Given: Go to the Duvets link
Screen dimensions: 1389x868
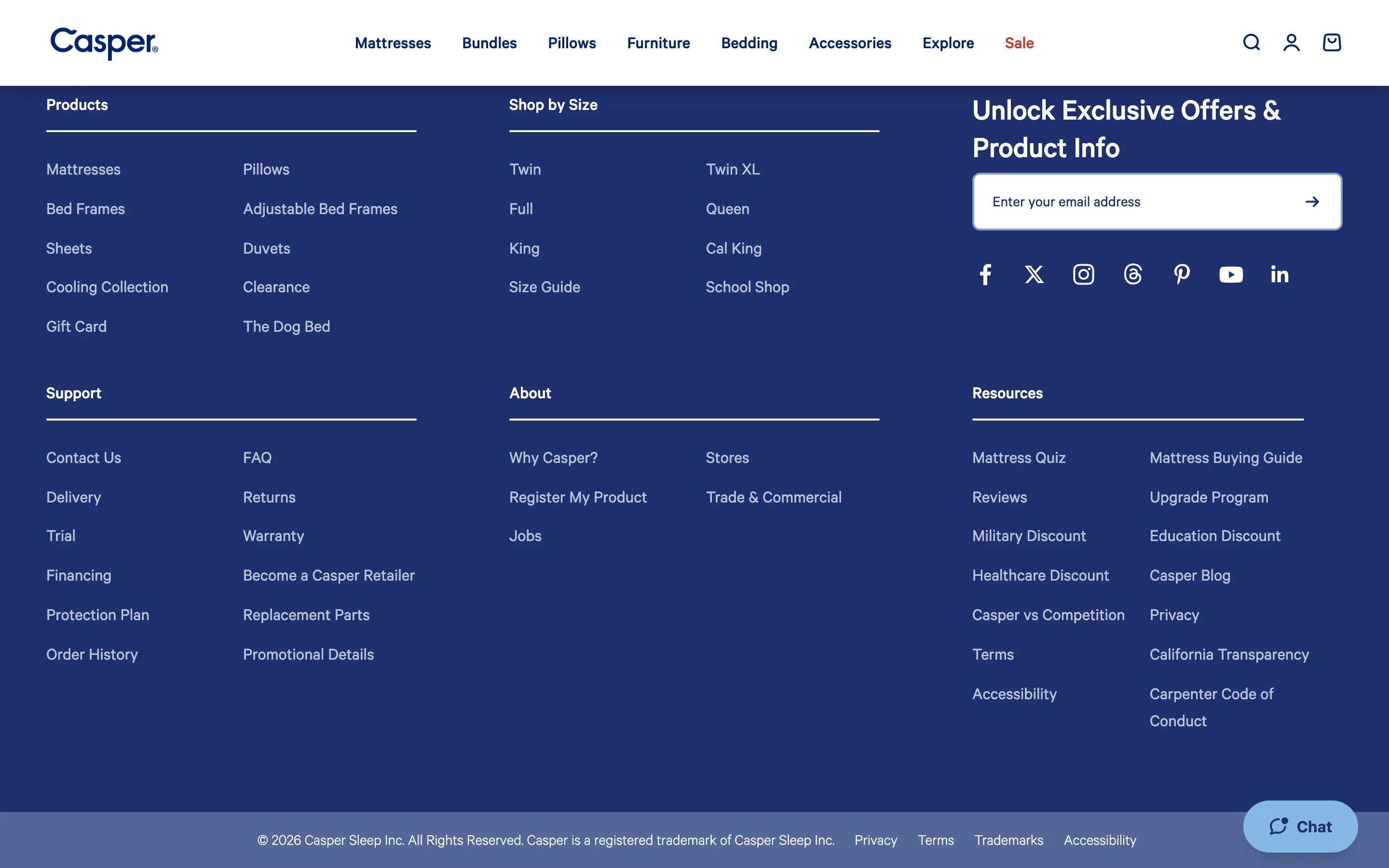Looking at the screenshot, I should (266, 248).
